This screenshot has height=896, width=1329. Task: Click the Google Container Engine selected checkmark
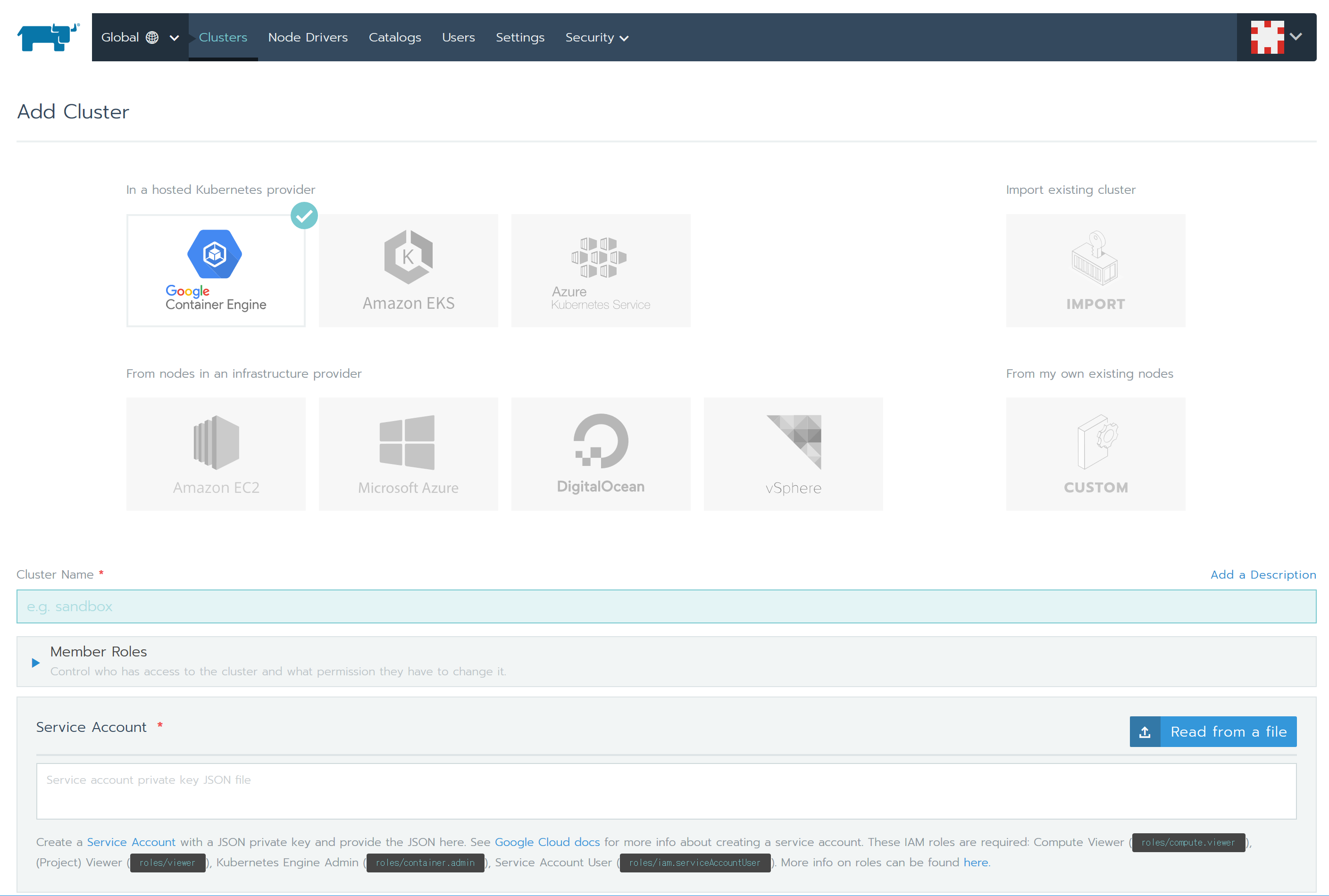304,216
